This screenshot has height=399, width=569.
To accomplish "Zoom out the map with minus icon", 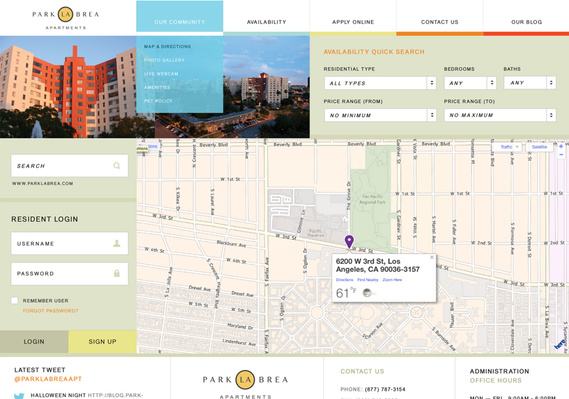I will coord(561,155).
